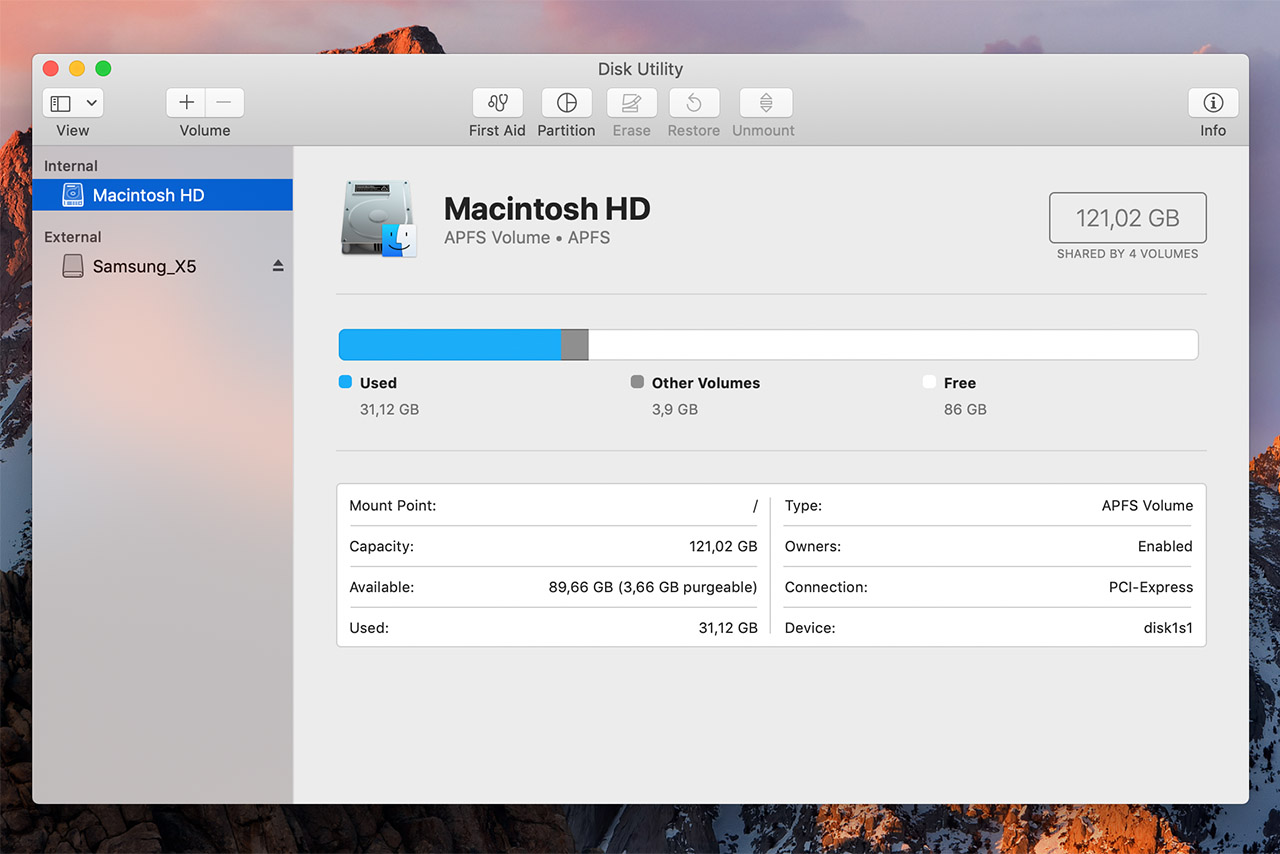Click the Restore toolbar icon
The height and width of the screenshot is (854, 1280).
694,103
